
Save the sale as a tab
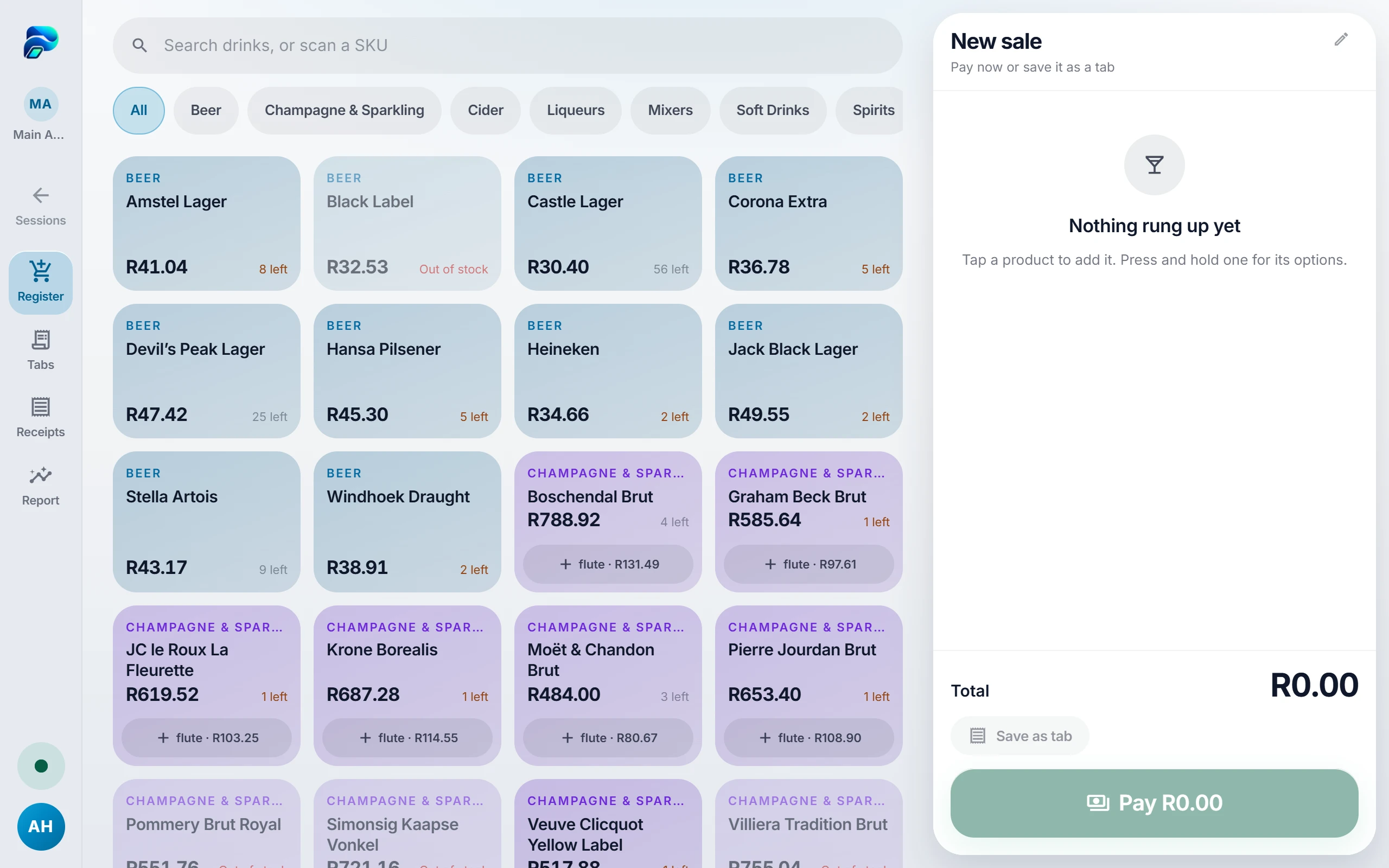1020,736
